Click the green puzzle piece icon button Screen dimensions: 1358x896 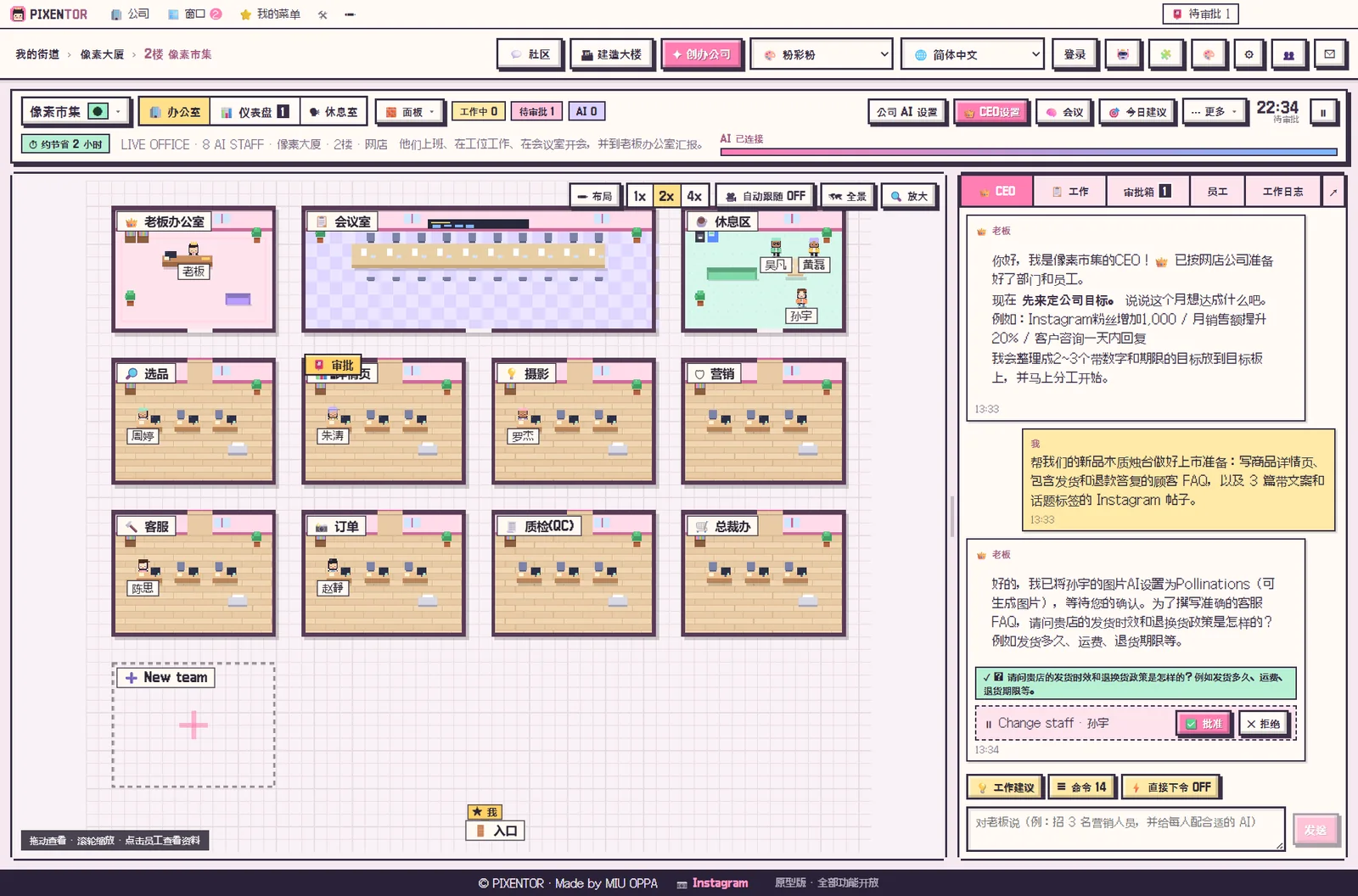pos(1165,54)
